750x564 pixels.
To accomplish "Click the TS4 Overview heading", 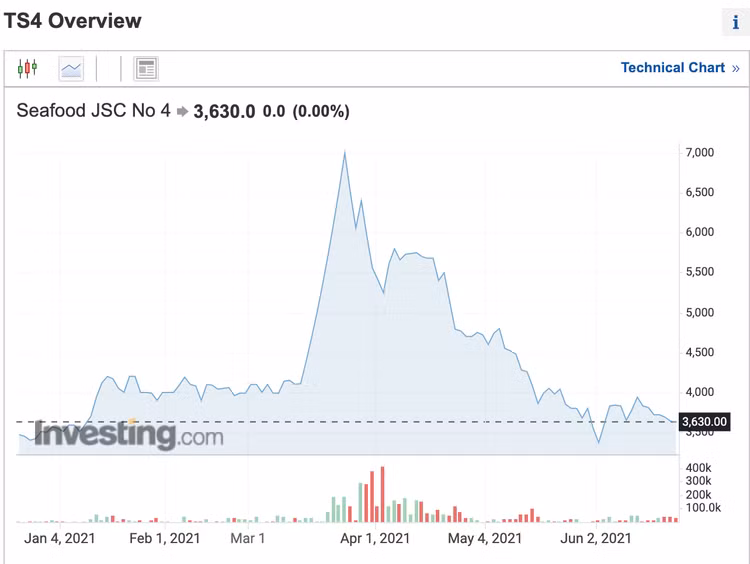I will pos(73,21).
